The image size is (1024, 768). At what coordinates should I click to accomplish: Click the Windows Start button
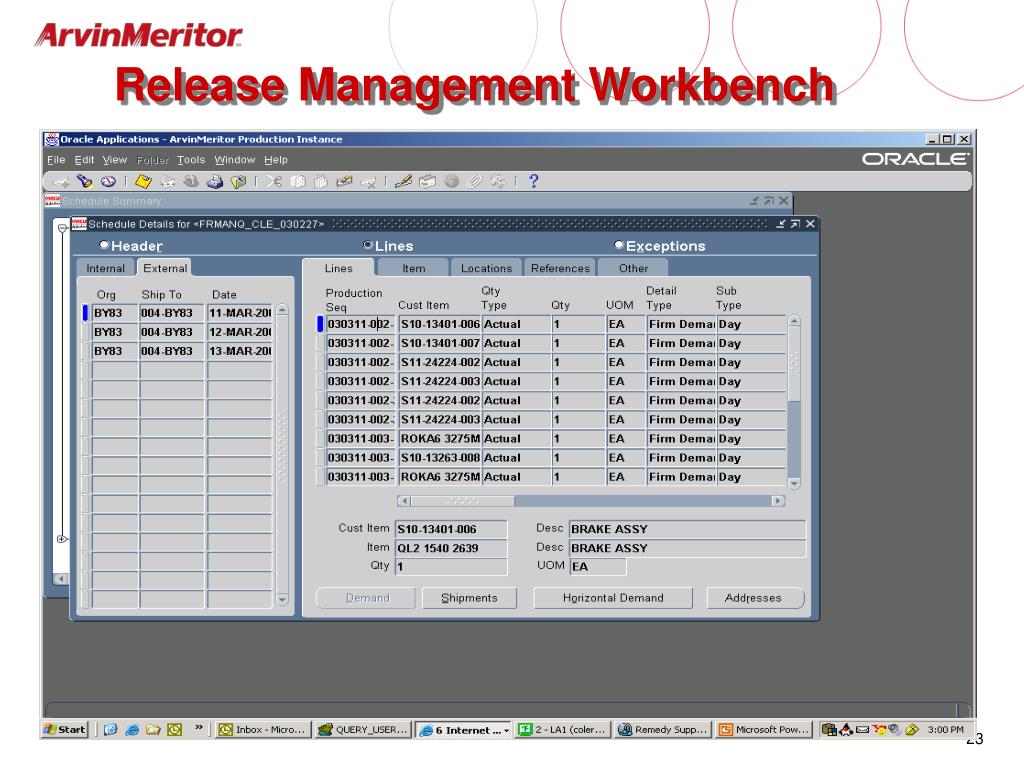pos(65,729)
